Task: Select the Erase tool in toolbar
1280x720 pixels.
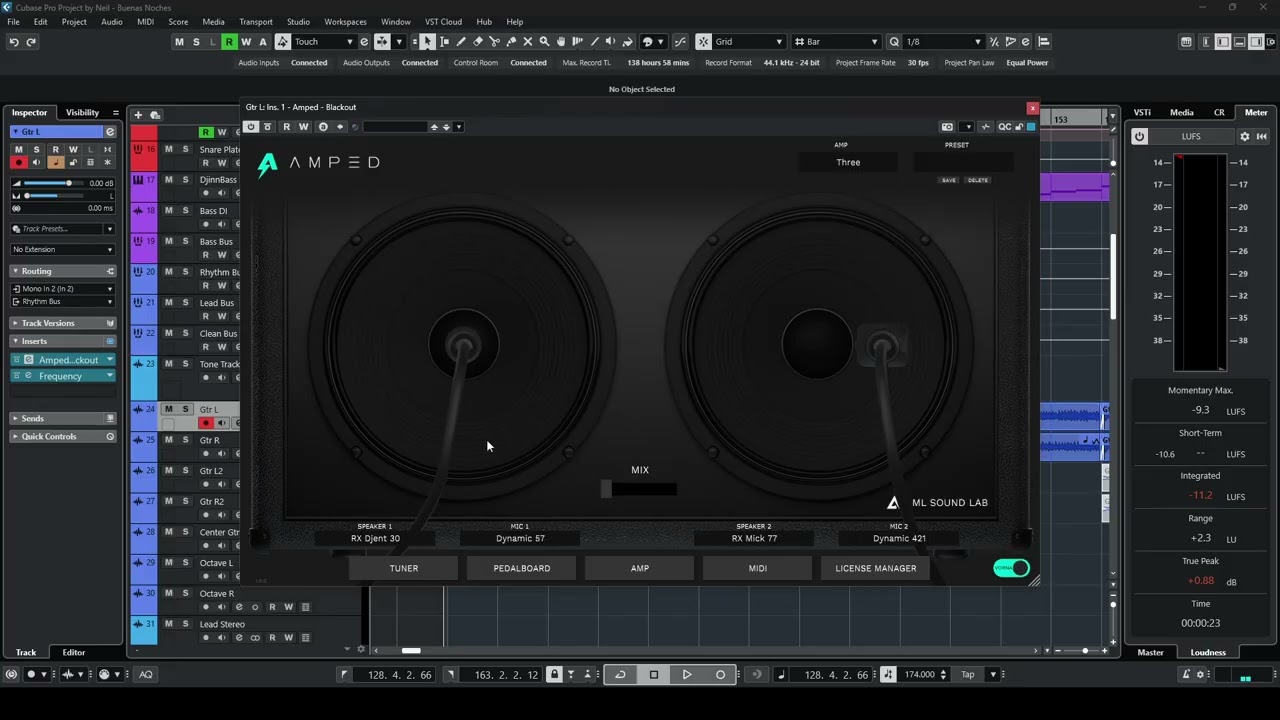Action: pos(477,42)
